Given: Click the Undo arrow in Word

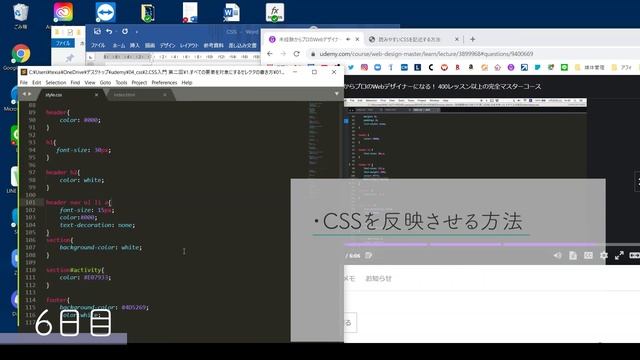Looking at the screenshot, I should coord(109,31).
